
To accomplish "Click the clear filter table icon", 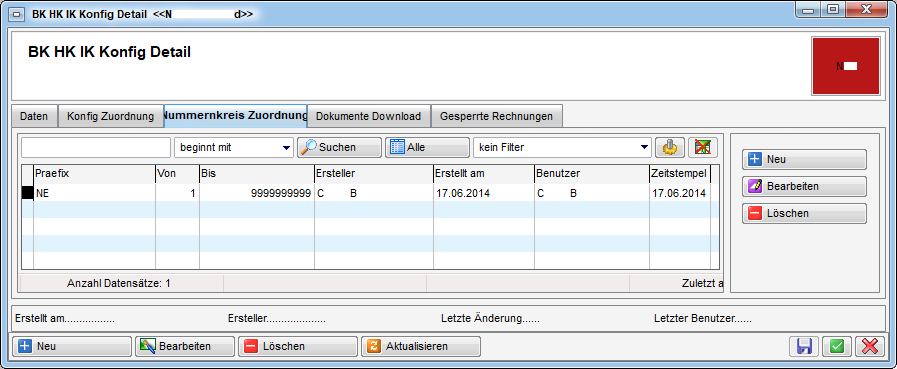I will (702, 148).
